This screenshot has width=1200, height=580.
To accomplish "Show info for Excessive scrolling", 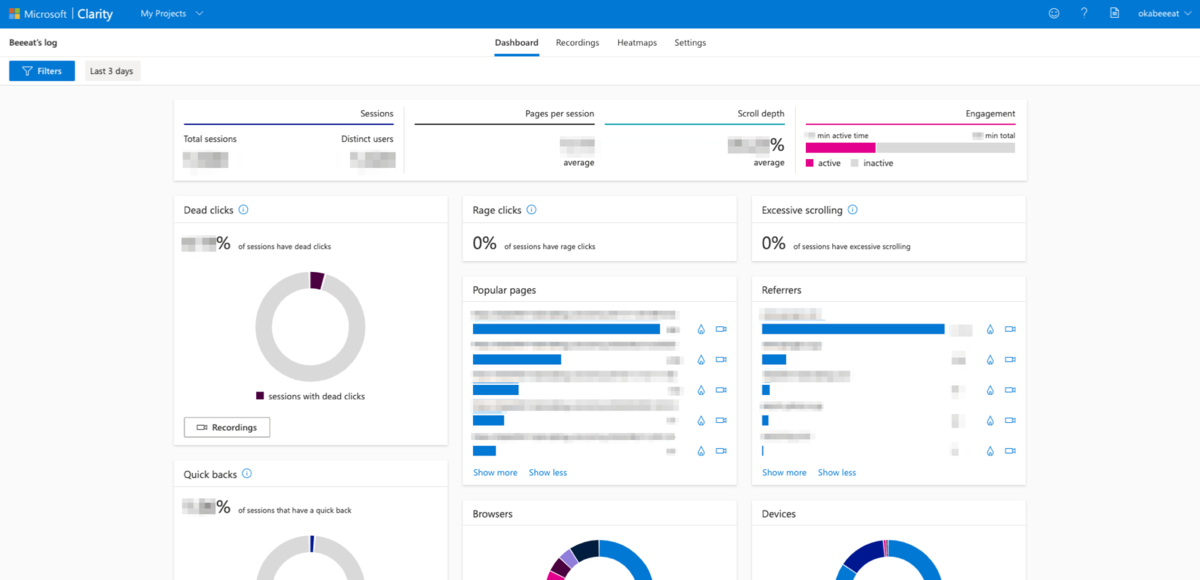I will tap(852, 210).
